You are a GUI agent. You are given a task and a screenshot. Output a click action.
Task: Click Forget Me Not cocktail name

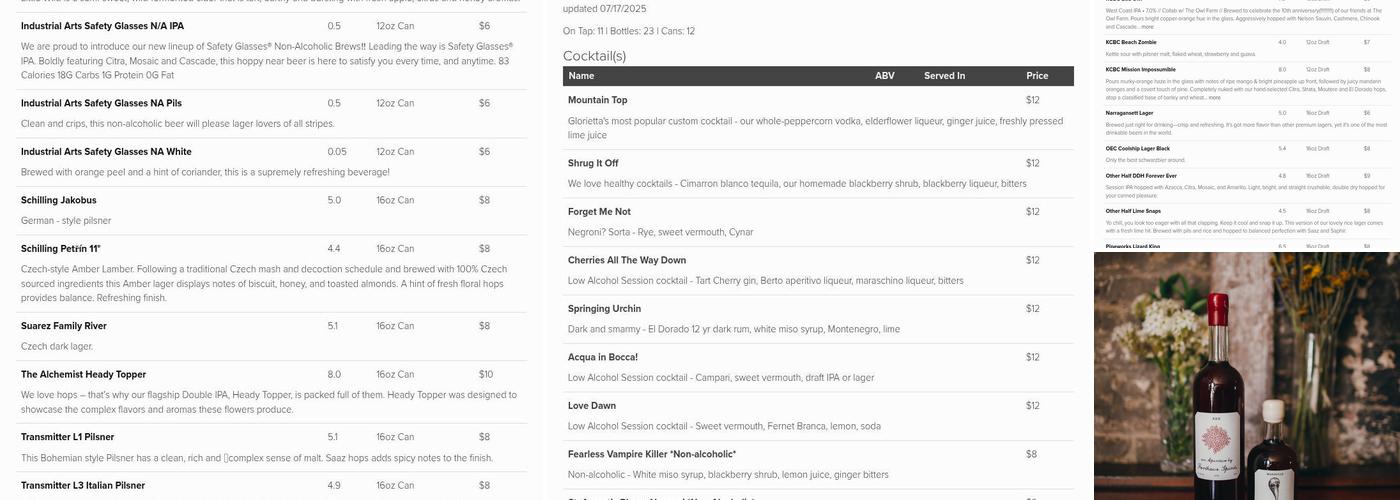(x=599, y=212)
